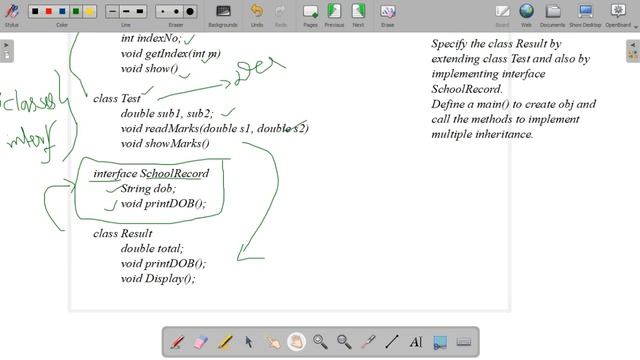This screenshot has width=640, height=360.
Task: Open the library tab on right edge
Action: coord(633,55)
